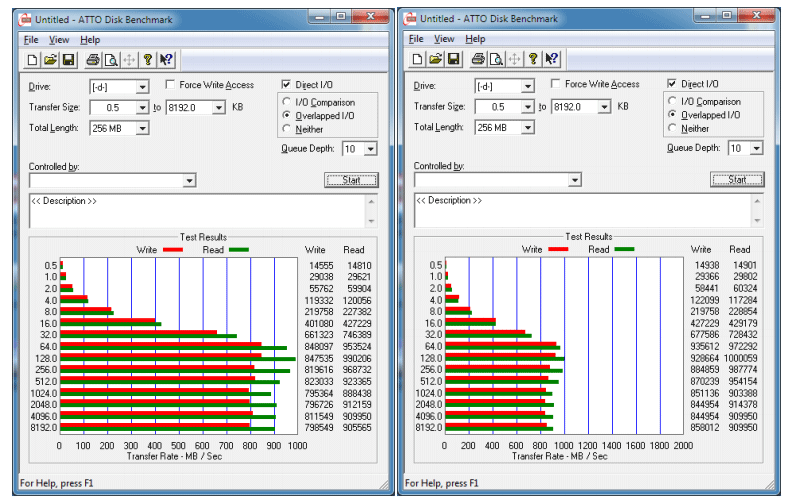This screenshot has width=788, height=504.
Task: Open Controlled by dropdown in right window
Action: pyautogui.click(x=575, y=179)
